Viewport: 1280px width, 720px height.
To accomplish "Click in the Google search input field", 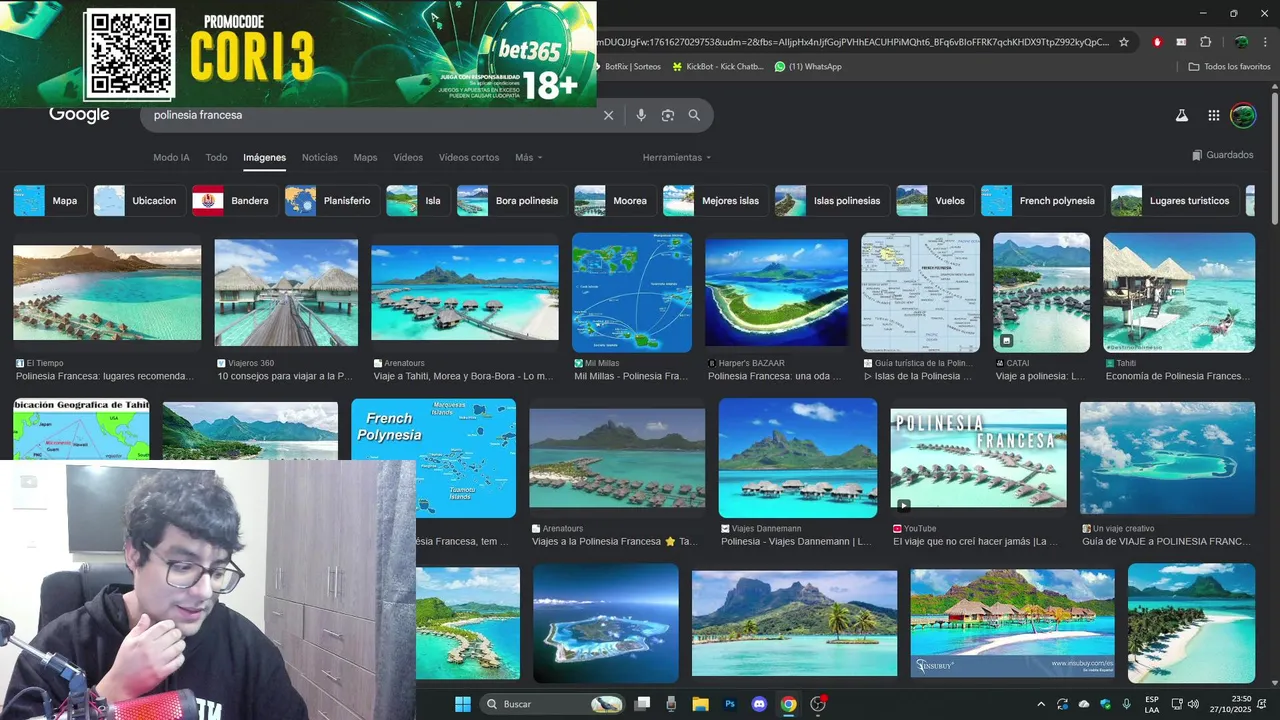I will (x=370, y=115).
